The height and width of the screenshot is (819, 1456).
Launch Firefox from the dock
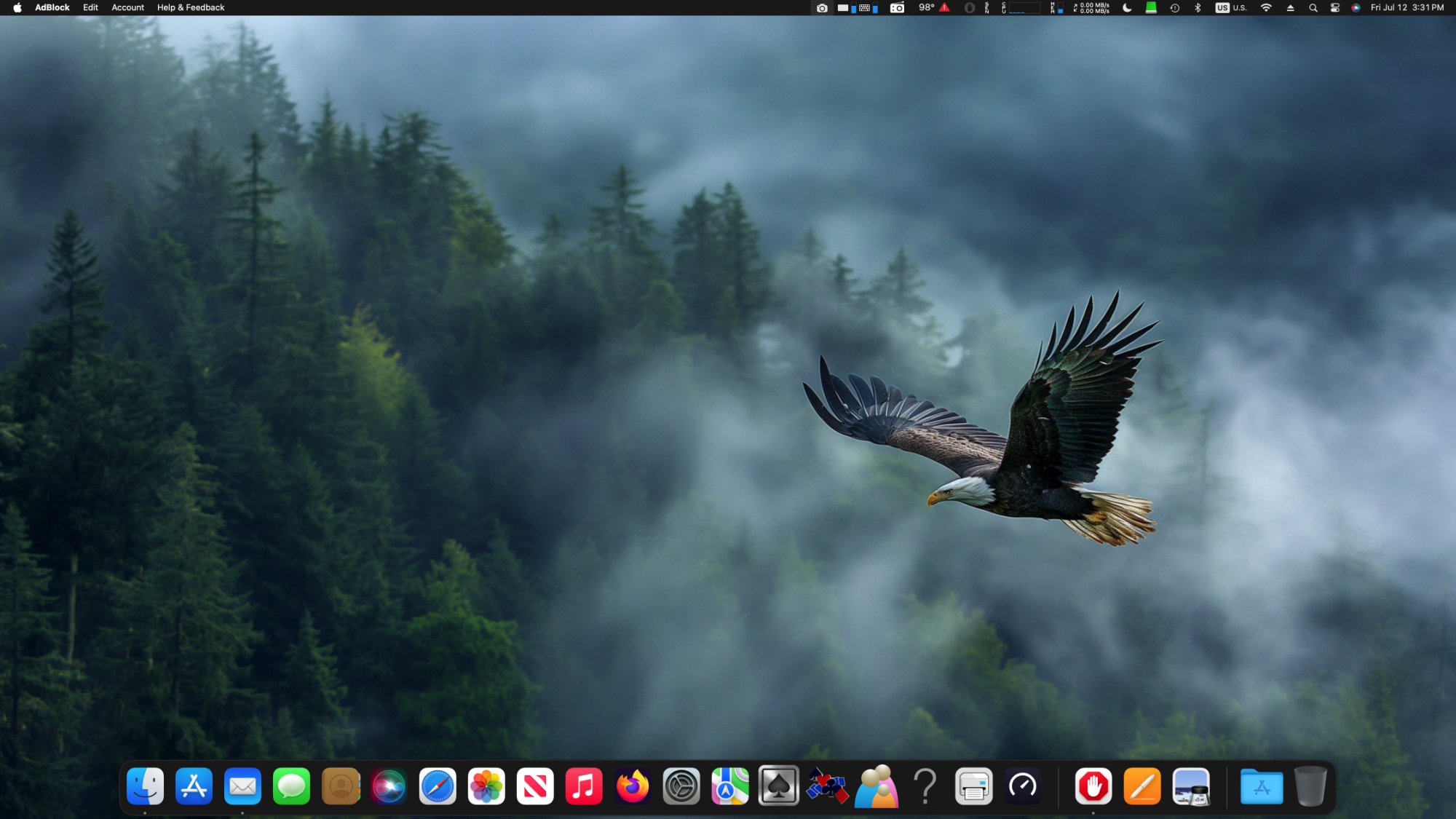coord(632,786)
